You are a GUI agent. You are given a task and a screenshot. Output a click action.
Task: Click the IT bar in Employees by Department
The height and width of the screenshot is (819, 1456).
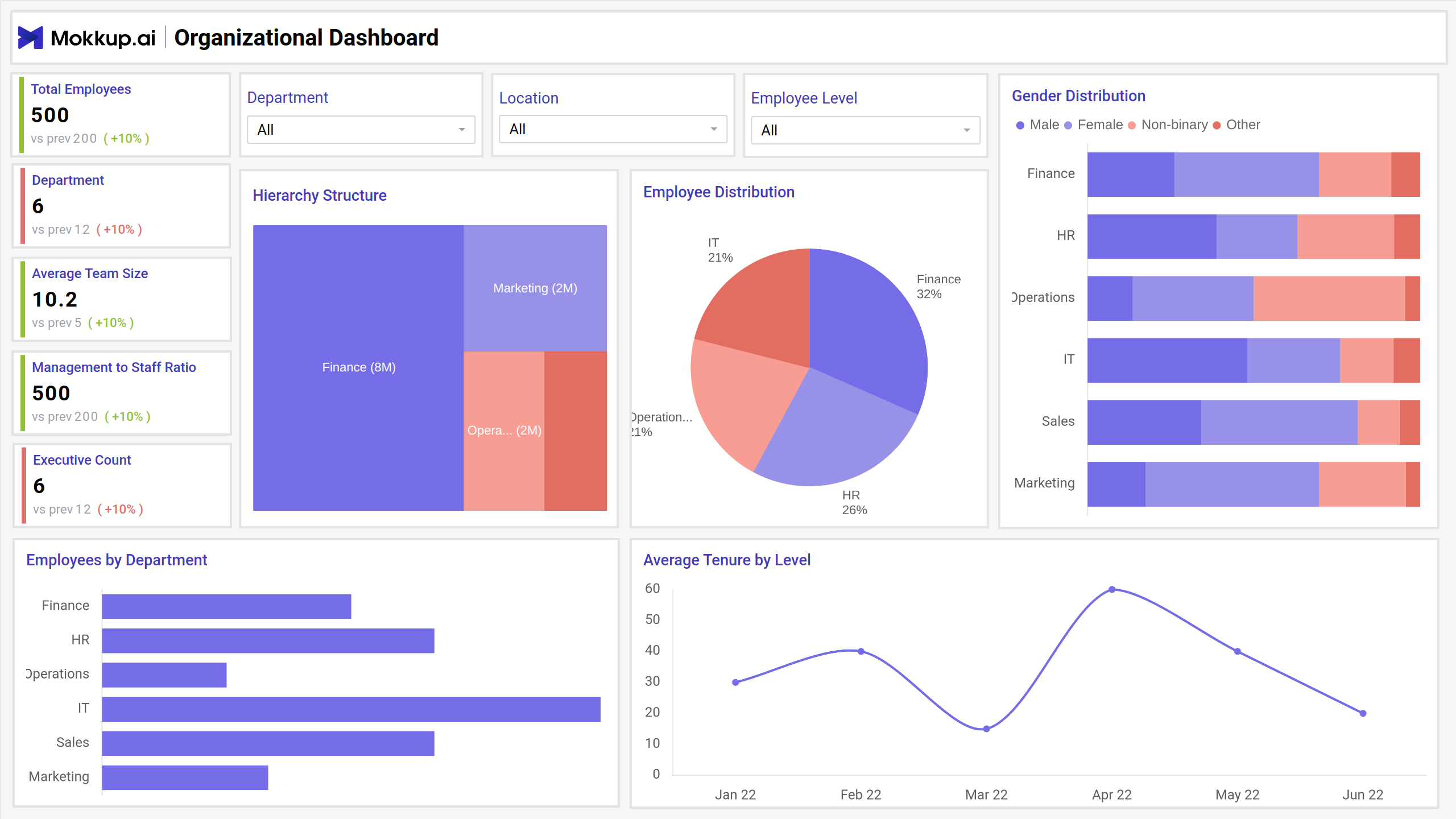tap(351, 709)
